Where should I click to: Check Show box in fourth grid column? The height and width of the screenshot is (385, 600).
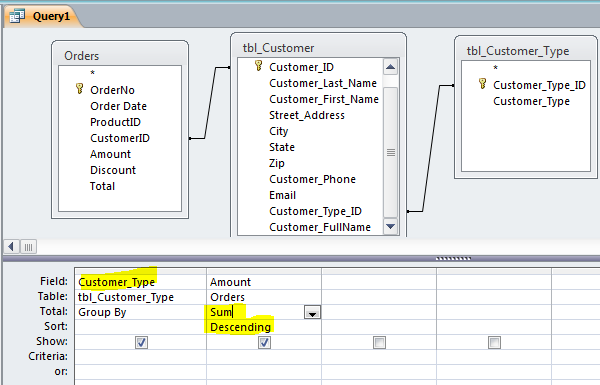coord(494,343)
